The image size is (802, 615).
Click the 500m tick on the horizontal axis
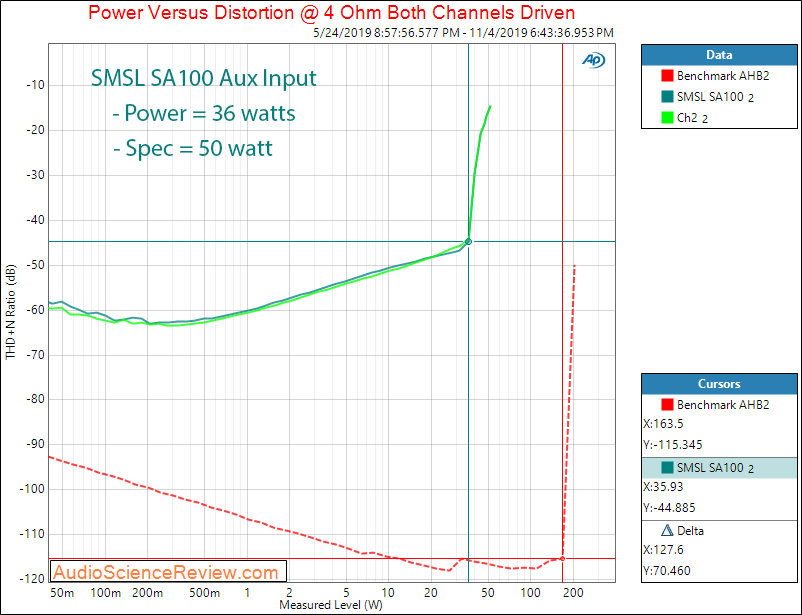[205, 593]
